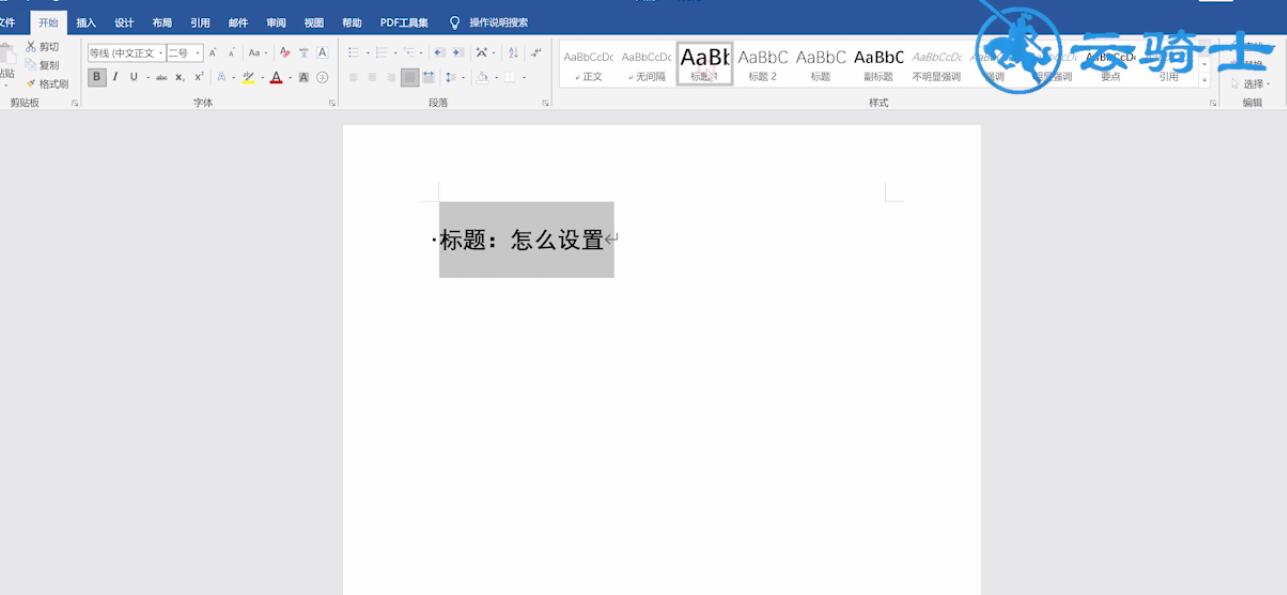Image resolution: width=1287 pixels, height=595 pixels.
Task: Click the character border icon
Action: [322, 52]
